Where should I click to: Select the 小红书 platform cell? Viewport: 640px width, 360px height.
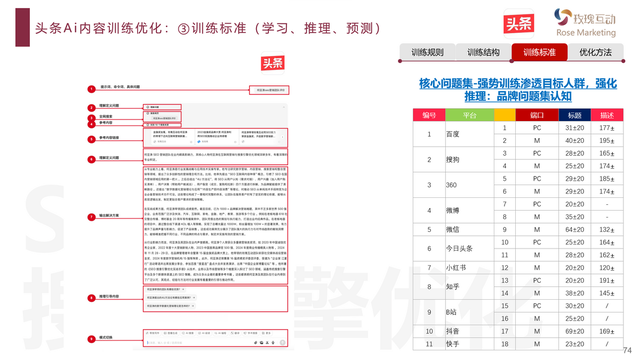pos(469,268)
